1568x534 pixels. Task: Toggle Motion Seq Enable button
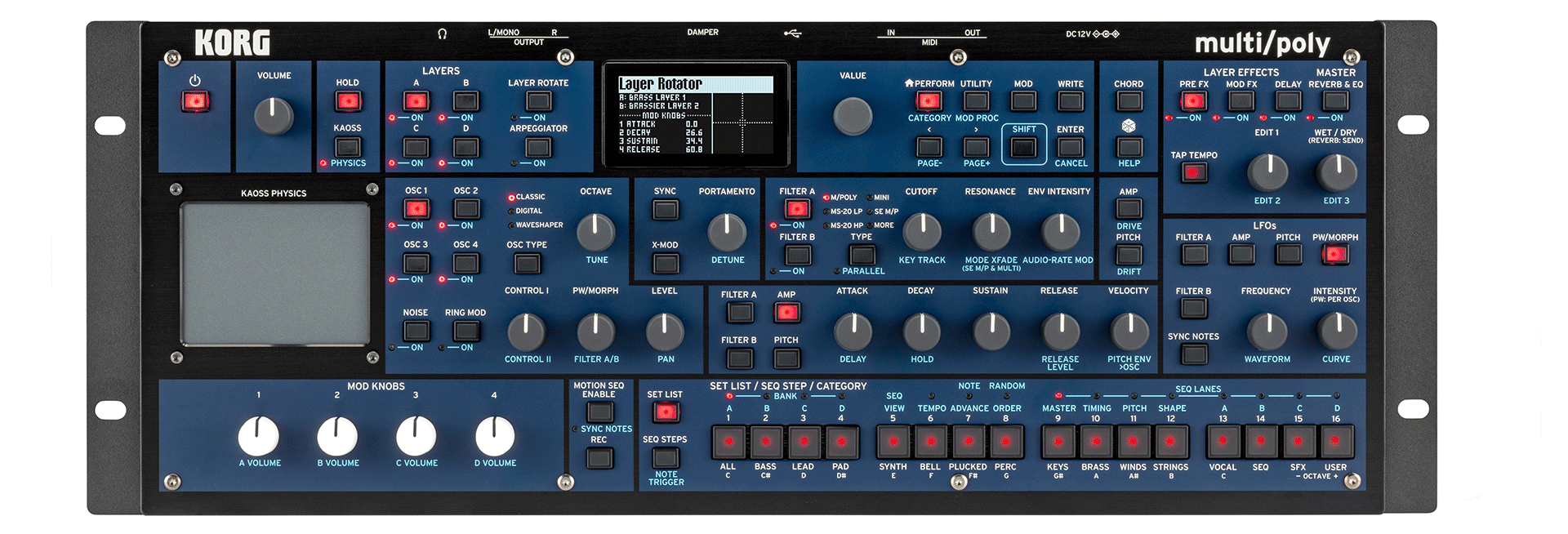599,412
